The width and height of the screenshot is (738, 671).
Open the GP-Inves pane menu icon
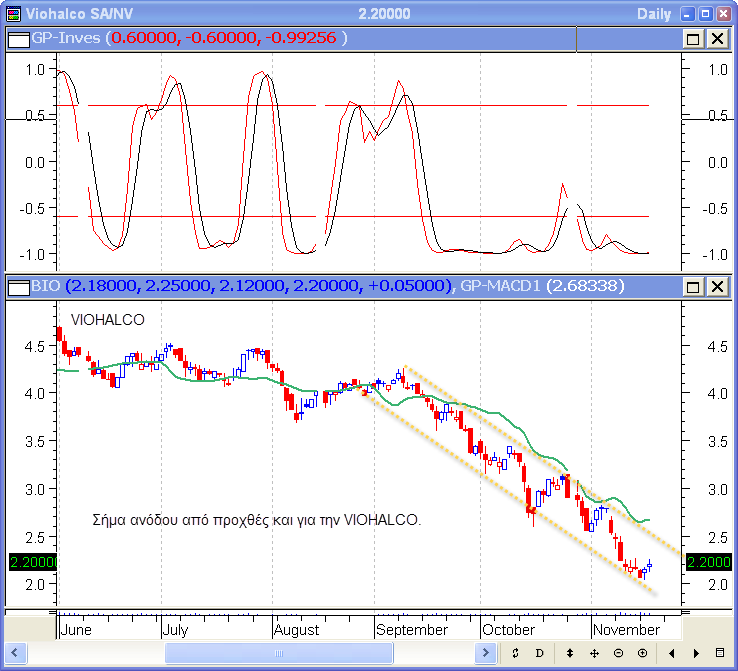click(x=17, y=38)
